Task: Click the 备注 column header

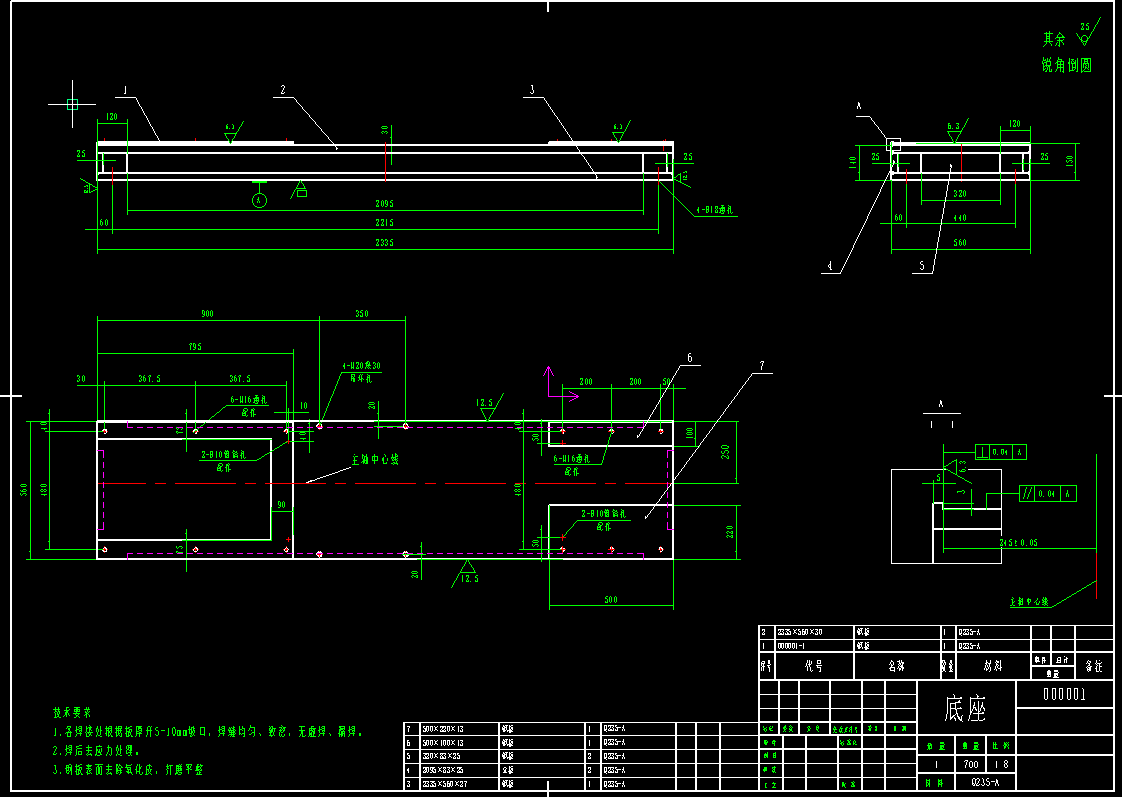Action: [1094, 666]
